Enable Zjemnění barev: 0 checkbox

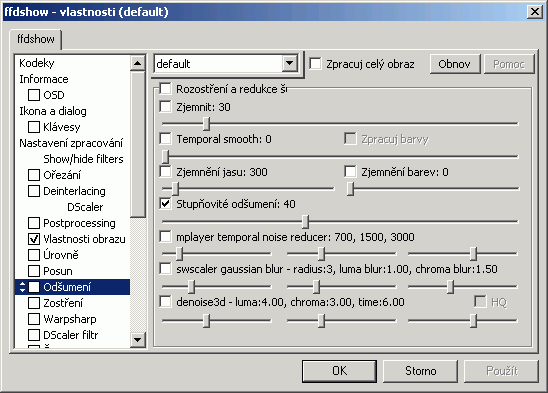[350, 172]
